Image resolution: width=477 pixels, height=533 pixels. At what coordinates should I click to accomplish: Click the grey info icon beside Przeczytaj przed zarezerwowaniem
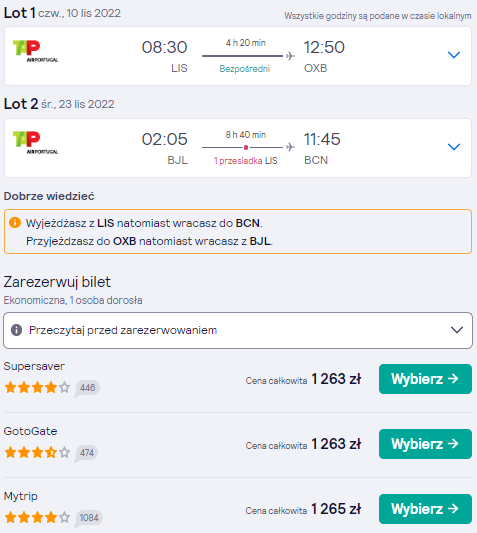coord(16,330)
